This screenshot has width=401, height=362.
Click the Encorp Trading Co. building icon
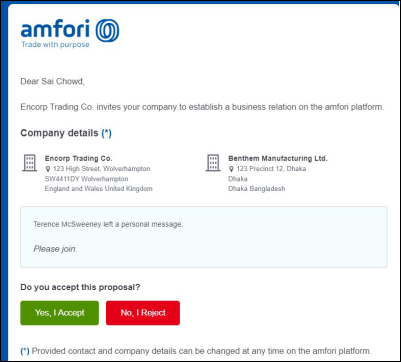(30, 163)
